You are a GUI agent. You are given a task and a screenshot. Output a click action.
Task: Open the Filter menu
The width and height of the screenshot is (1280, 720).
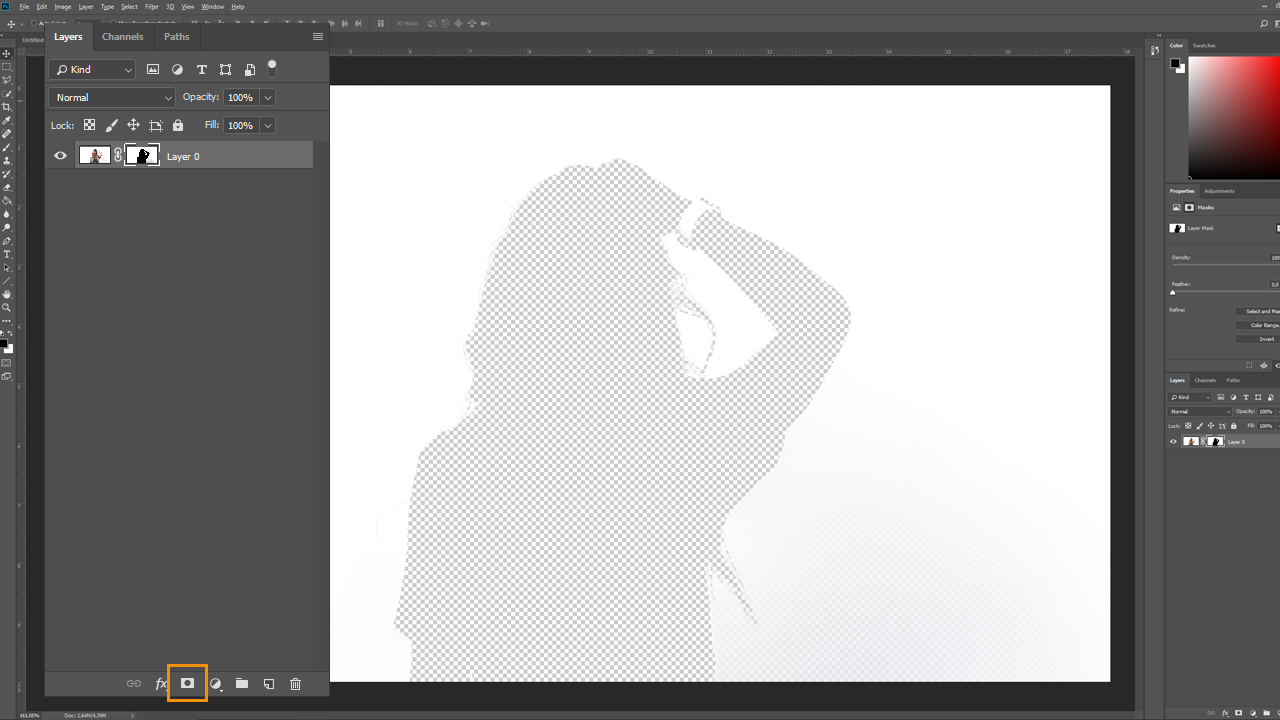point(151,6)
